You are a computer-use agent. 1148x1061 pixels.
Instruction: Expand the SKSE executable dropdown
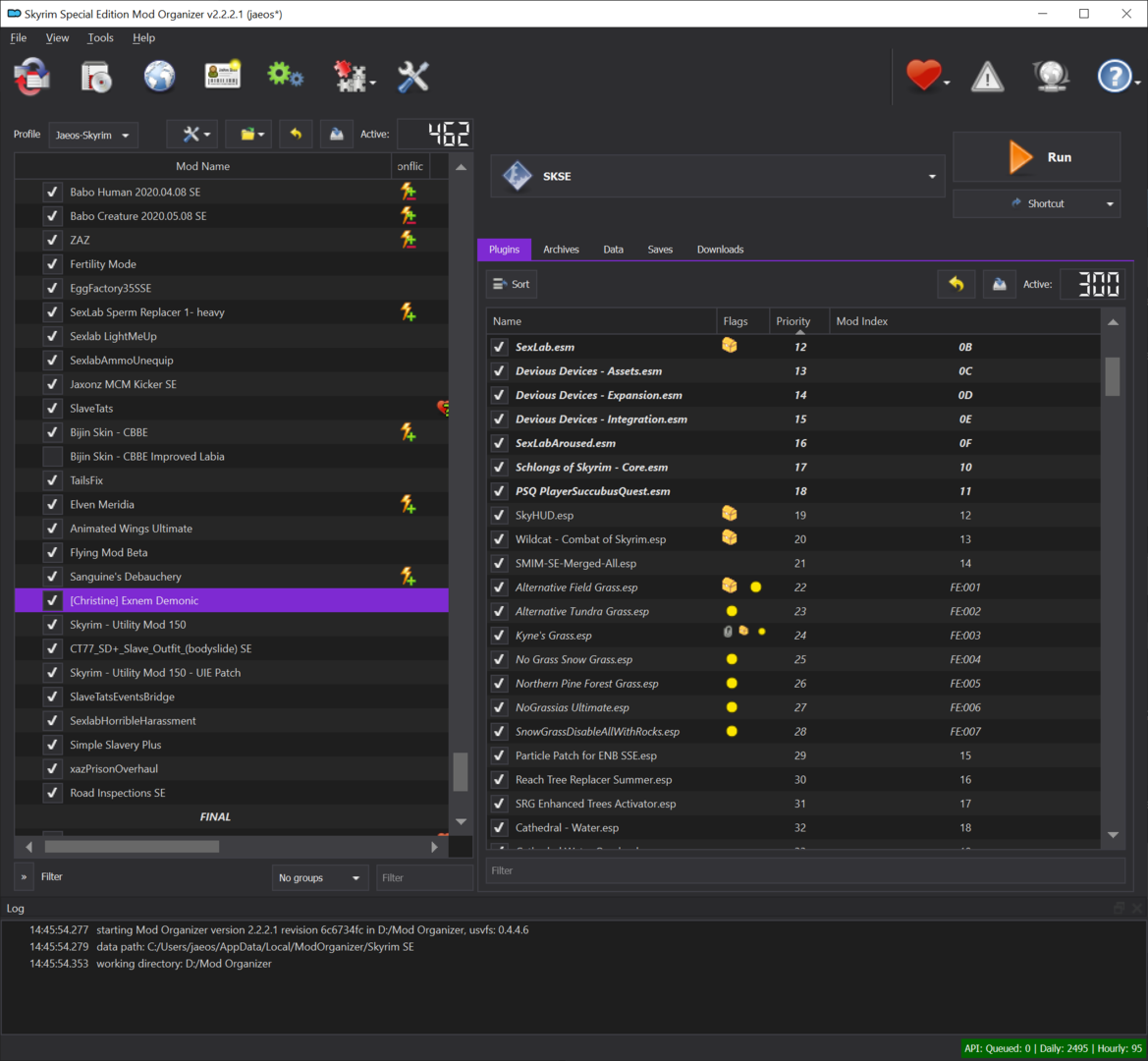932,177
